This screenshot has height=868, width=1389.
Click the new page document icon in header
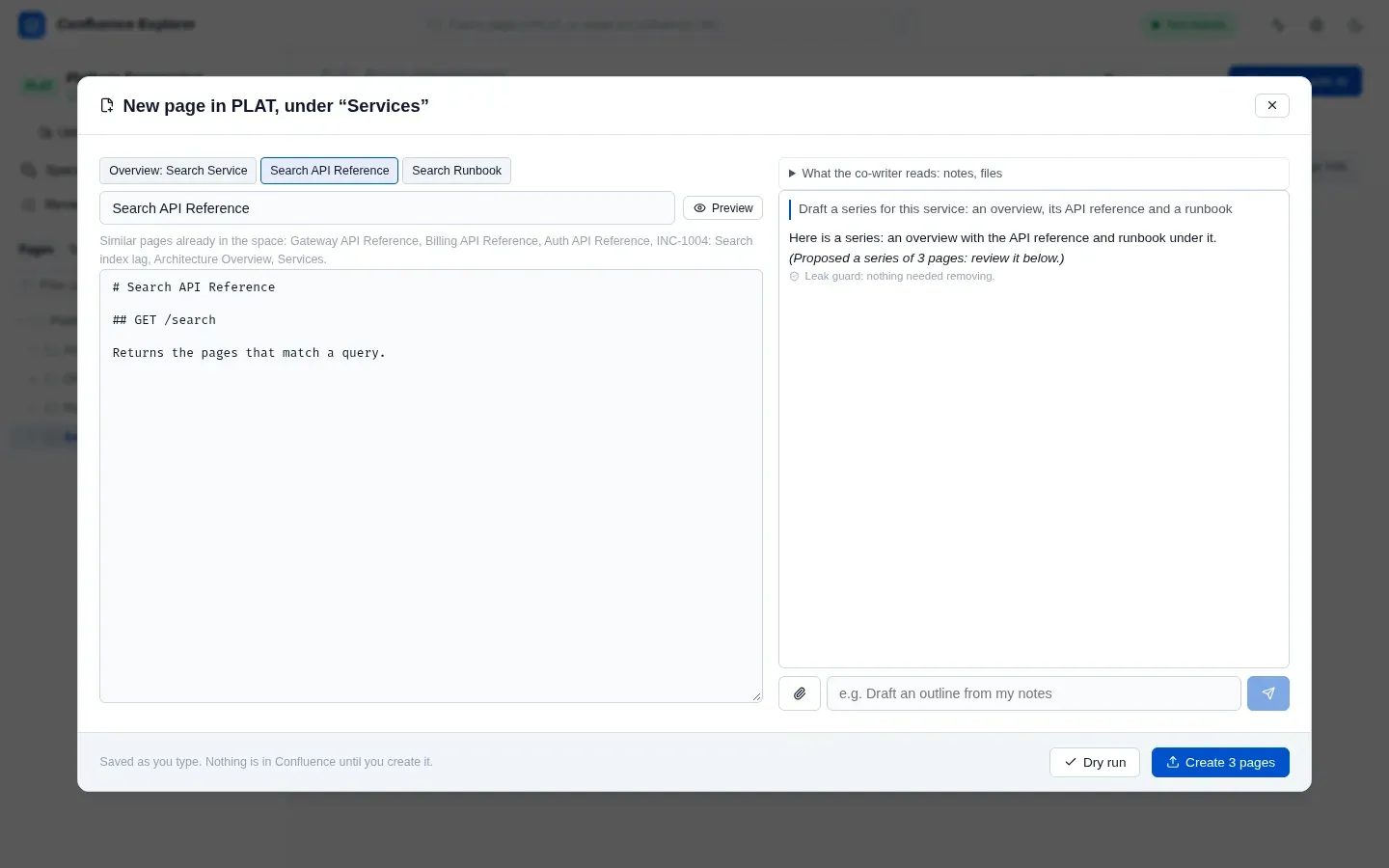click(x=107, y=106)
